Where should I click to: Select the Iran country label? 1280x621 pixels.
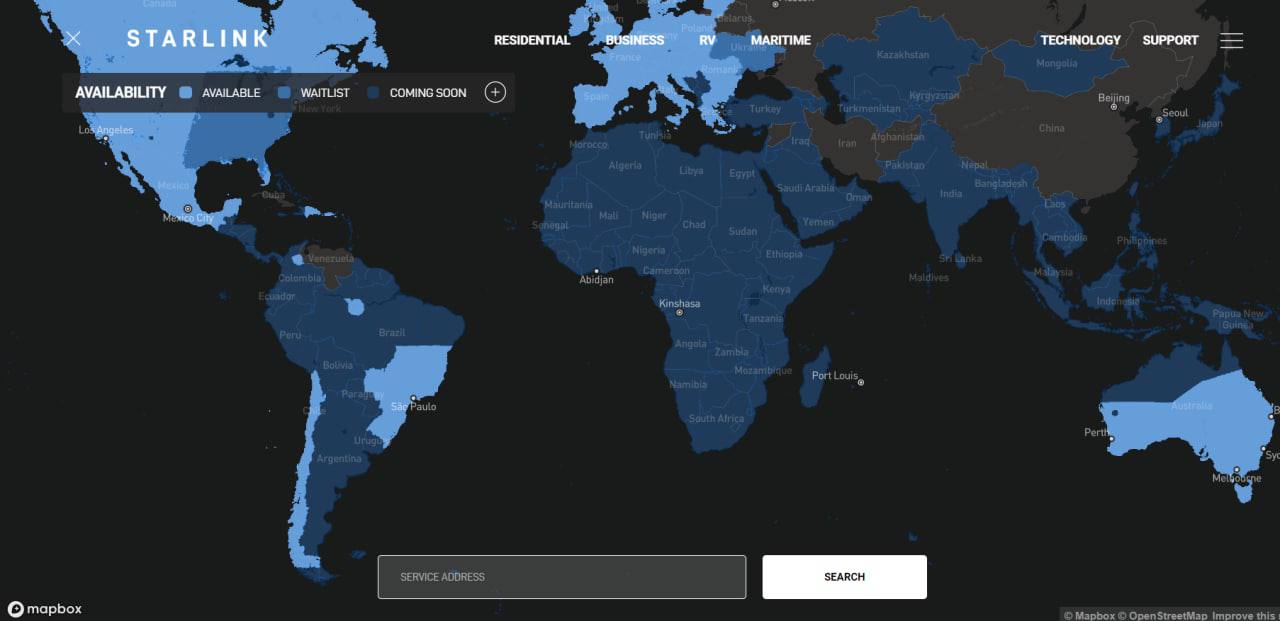coord(847,143)
